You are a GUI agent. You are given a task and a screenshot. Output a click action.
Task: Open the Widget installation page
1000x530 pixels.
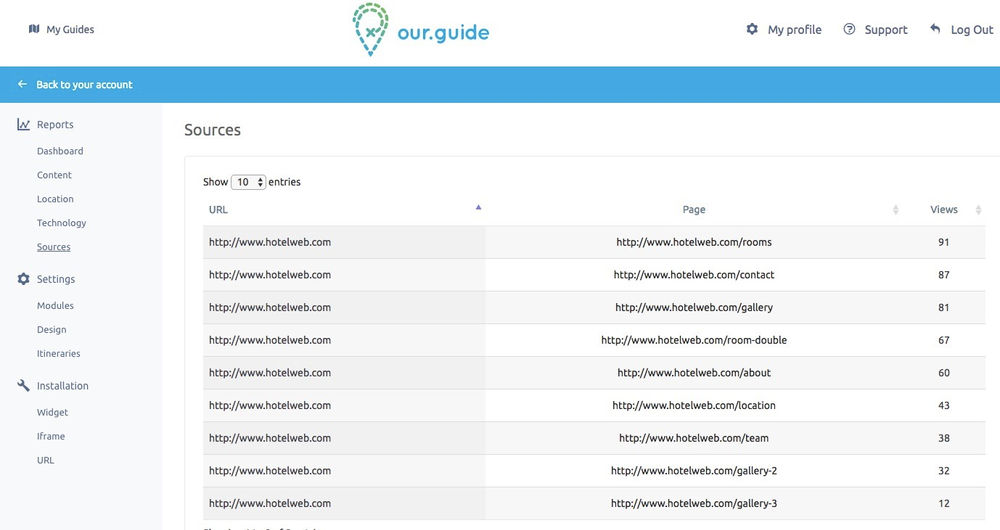click(52, 413)
